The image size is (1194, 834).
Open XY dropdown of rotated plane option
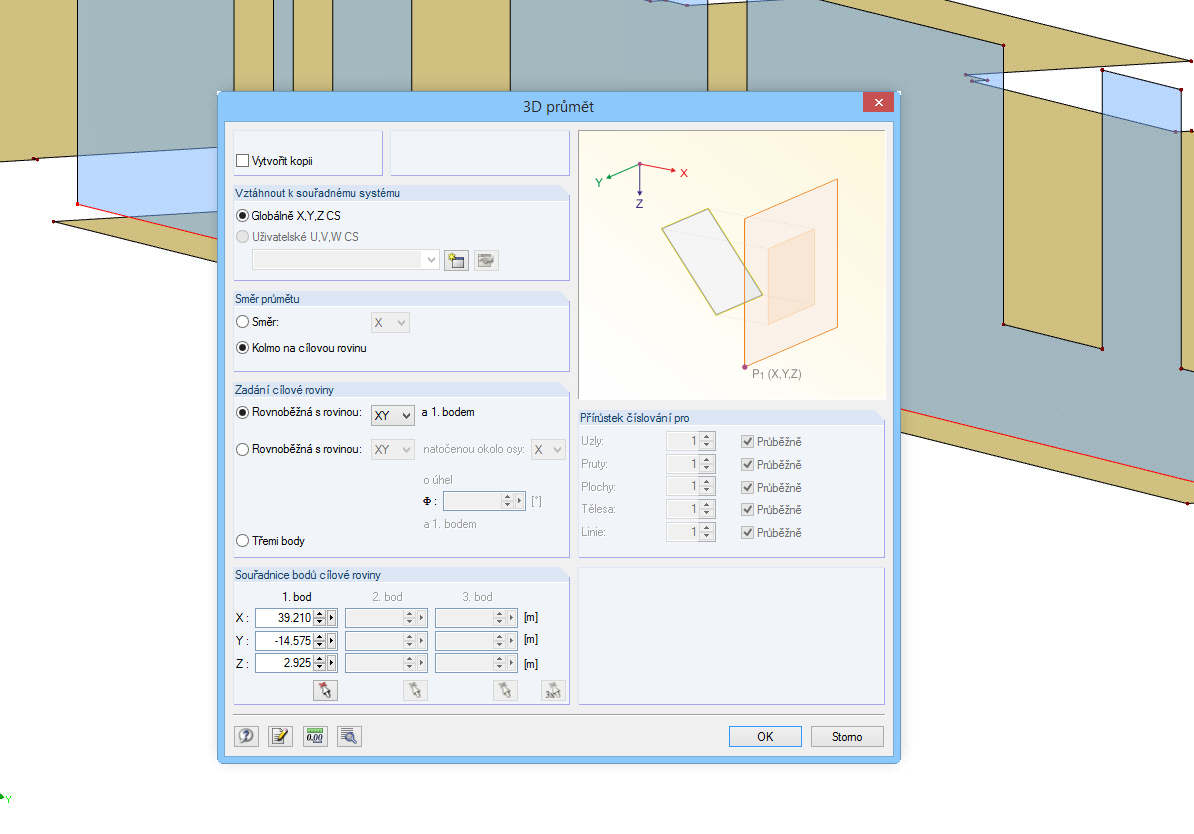click(393, 449)
